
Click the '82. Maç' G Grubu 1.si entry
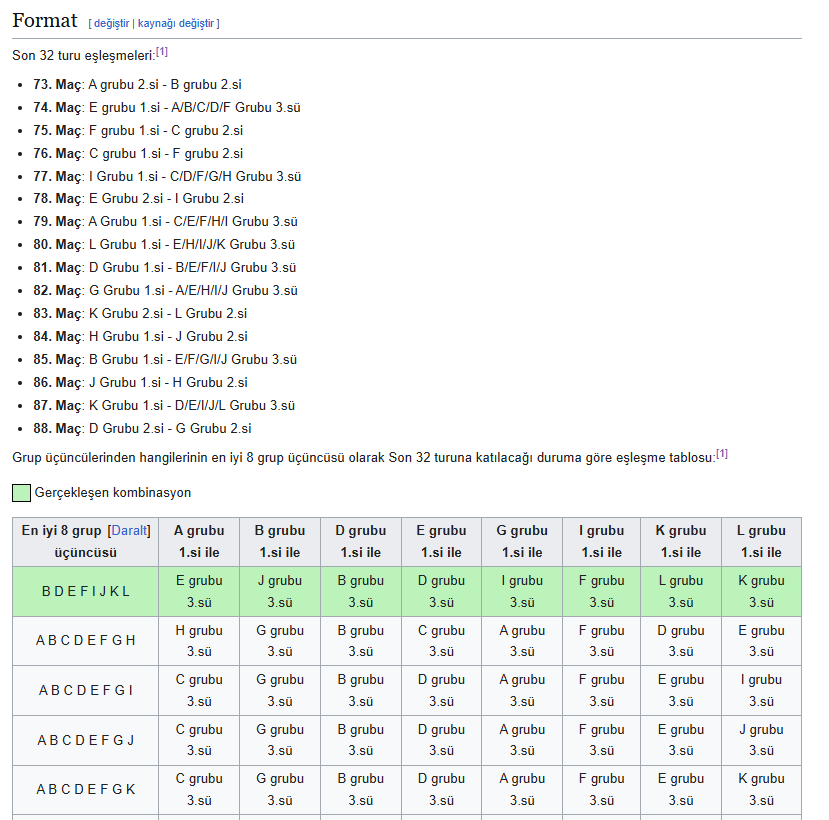click(x=165, y=290)
